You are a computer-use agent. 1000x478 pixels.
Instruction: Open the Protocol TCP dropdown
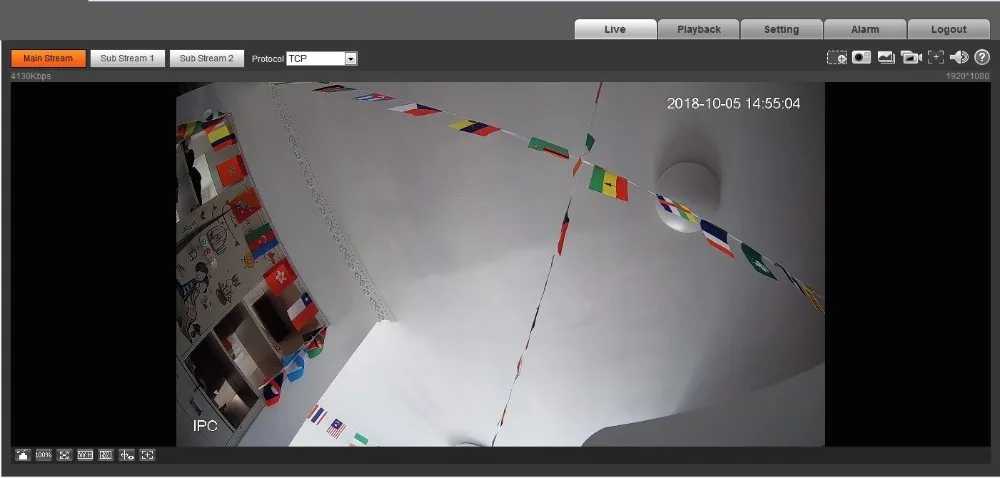click(x=322, y=59)
